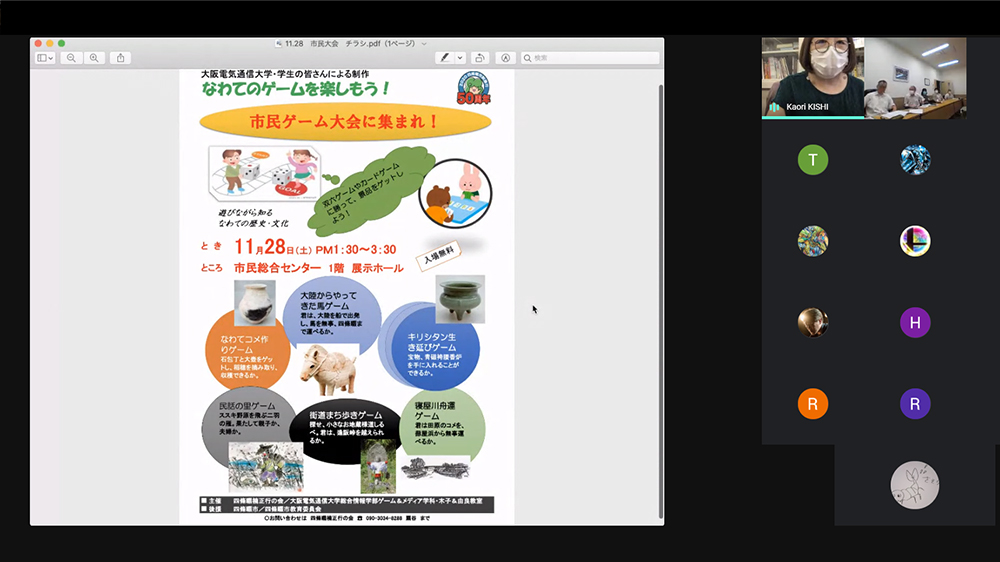
Task: Click the 'なわてのゲームを楽しもう！' green heading
Action: (295, 89)
